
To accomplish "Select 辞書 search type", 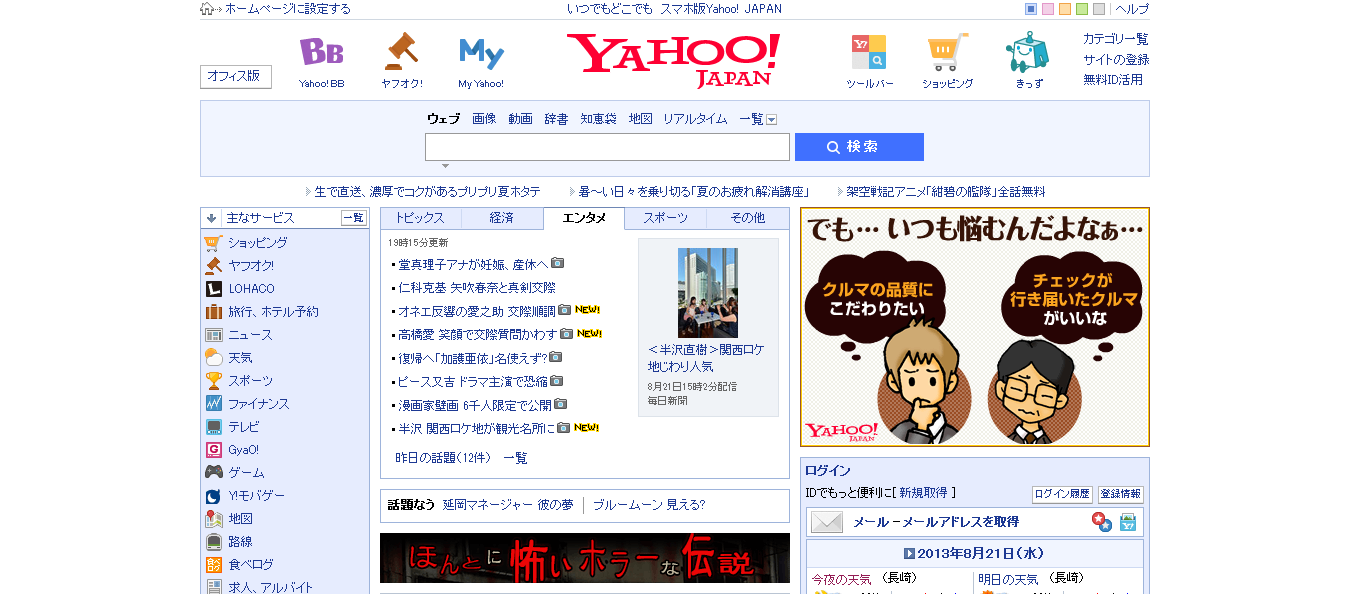I will coord(556,119).
